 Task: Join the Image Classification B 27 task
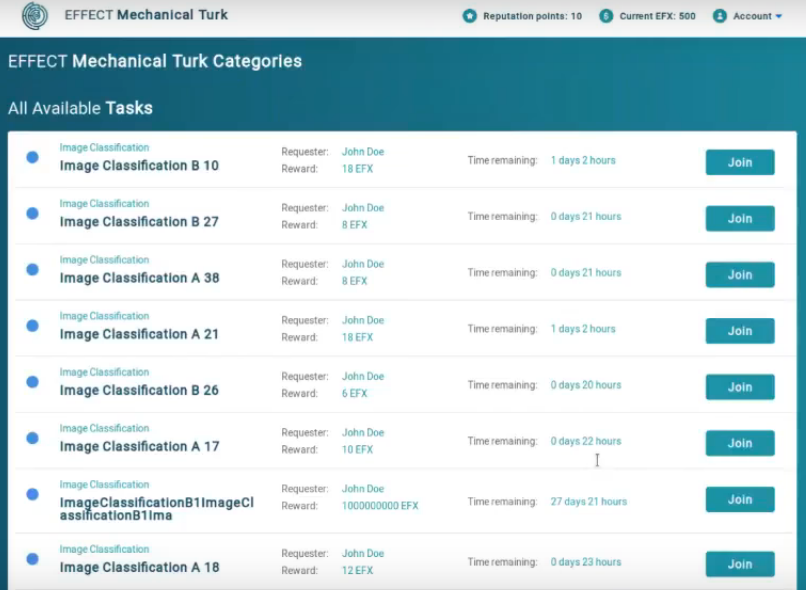740,218
